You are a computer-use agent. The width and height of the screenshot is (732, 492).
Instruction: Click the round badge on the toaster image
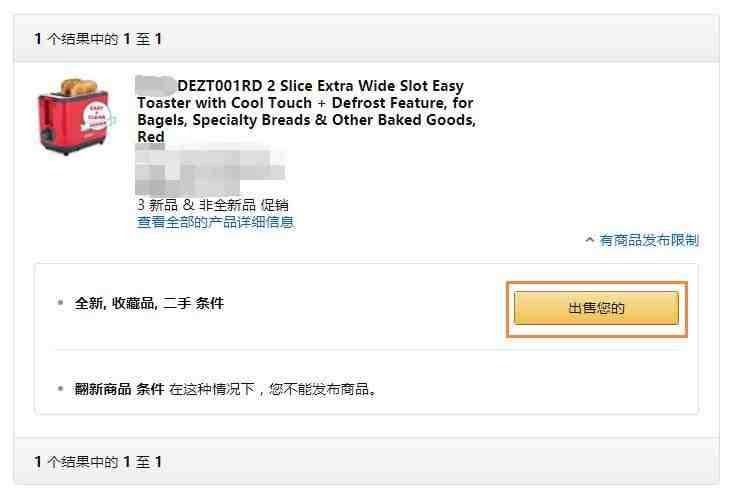97,117
